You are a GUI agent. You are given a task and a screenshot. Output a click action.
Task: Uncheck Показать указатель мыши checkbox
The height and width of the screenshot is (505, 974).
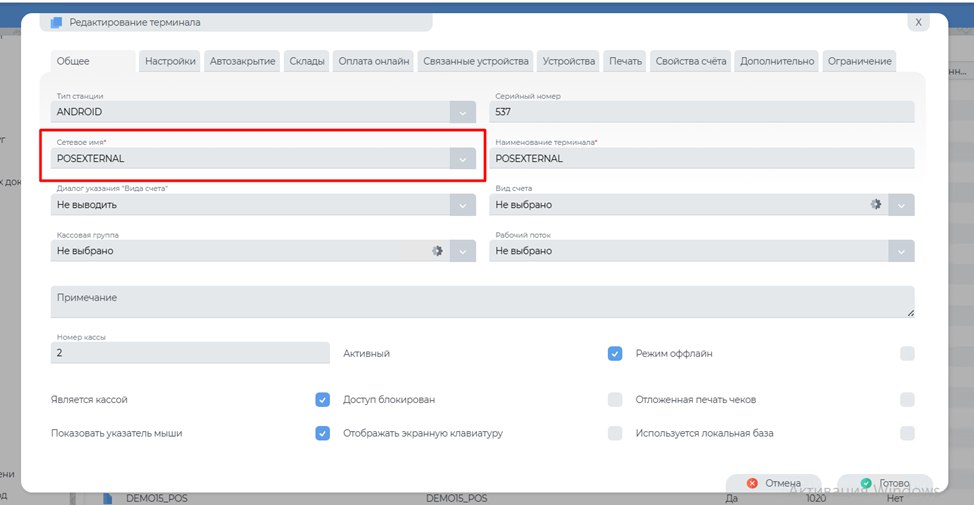(322, 434)
